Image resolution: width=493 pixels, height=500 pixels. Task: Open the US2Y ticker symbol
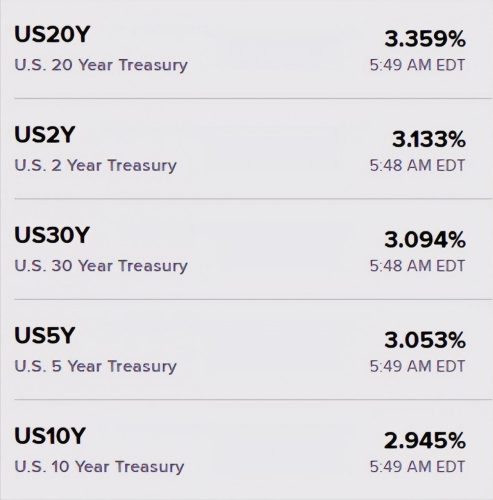[45, 135]
